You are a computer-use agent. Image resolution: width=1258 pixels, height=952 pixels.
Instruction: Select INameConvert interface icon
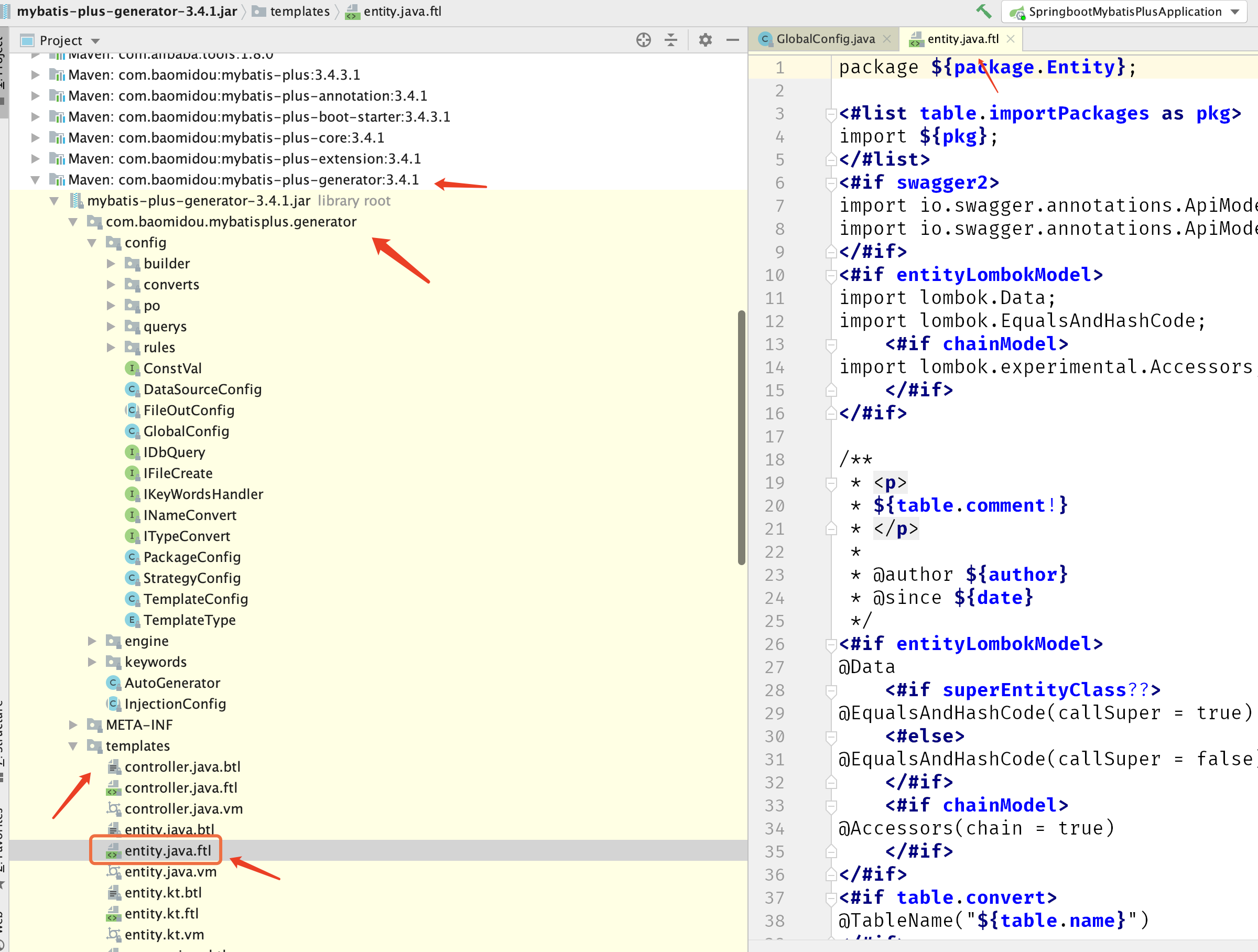[x=132, y=515]
